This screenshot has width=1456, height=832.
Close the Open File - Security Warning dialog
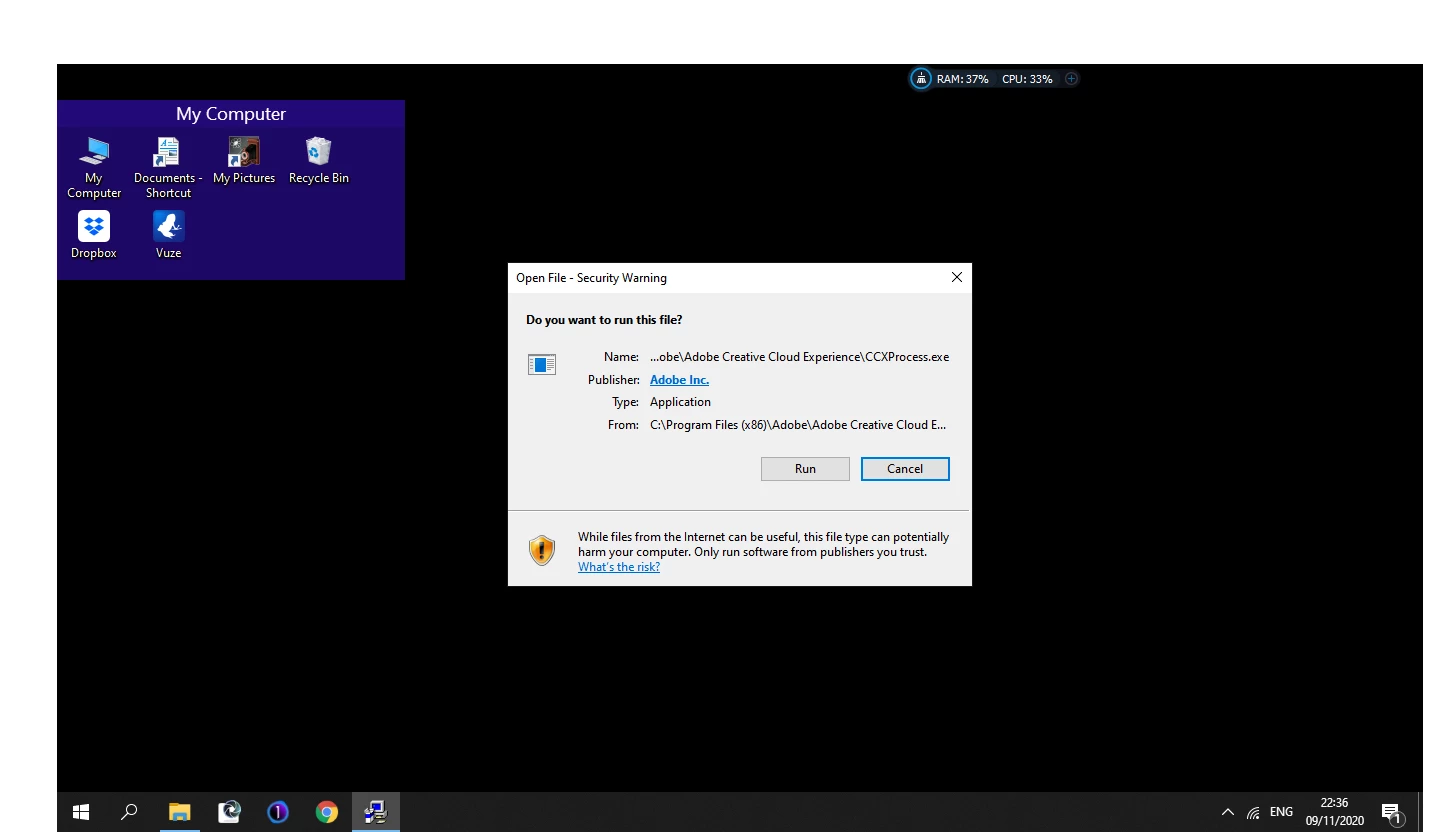tap(956, 277)
